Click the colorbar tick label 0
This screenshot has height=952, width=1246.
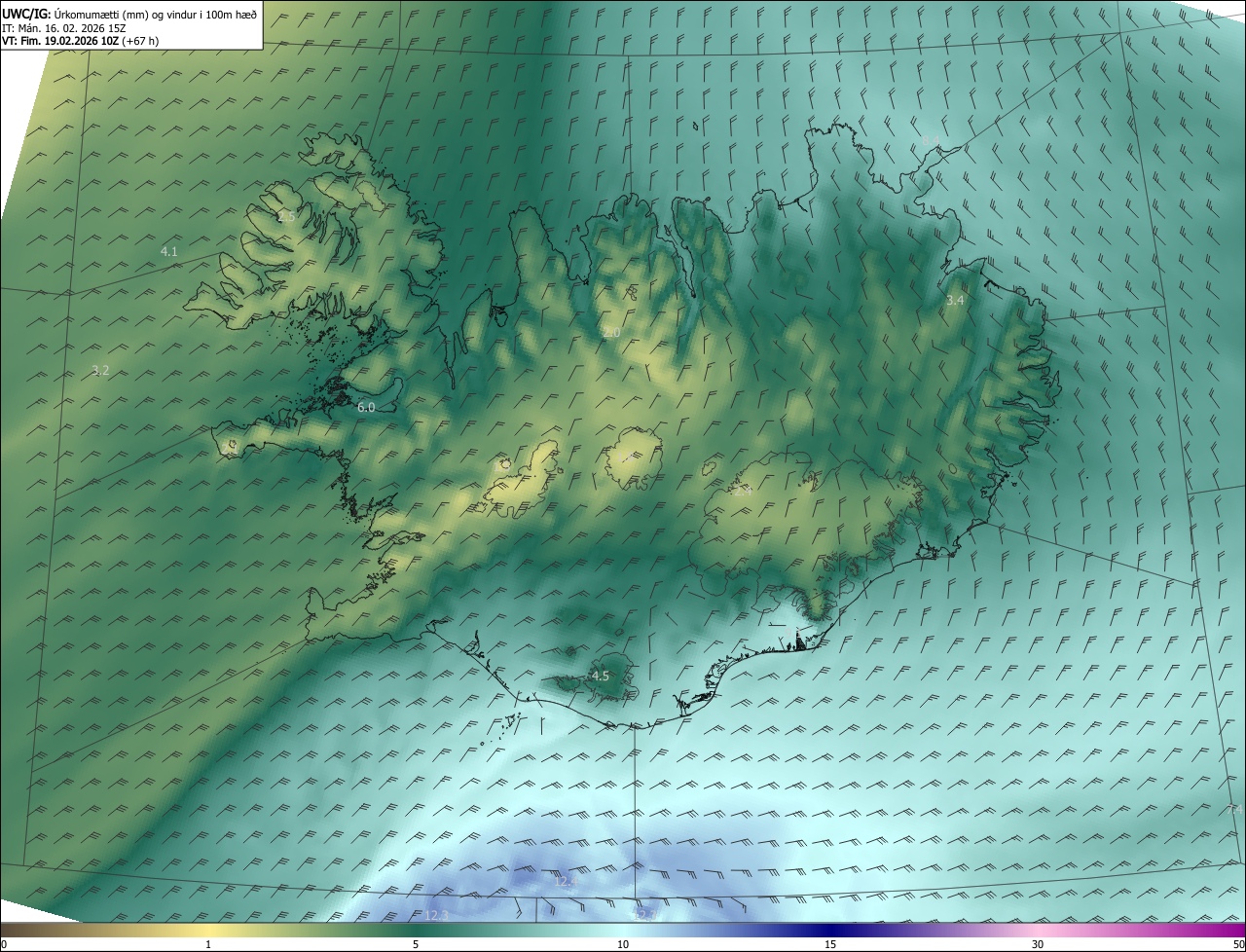[x=3, y=944]
